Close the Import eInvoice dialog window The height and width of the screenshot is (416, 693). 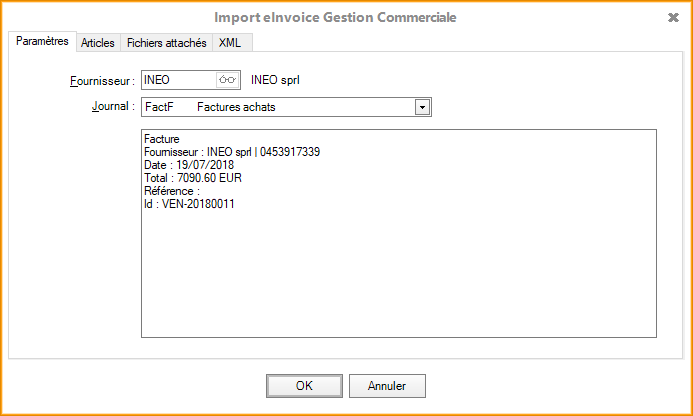672,17
